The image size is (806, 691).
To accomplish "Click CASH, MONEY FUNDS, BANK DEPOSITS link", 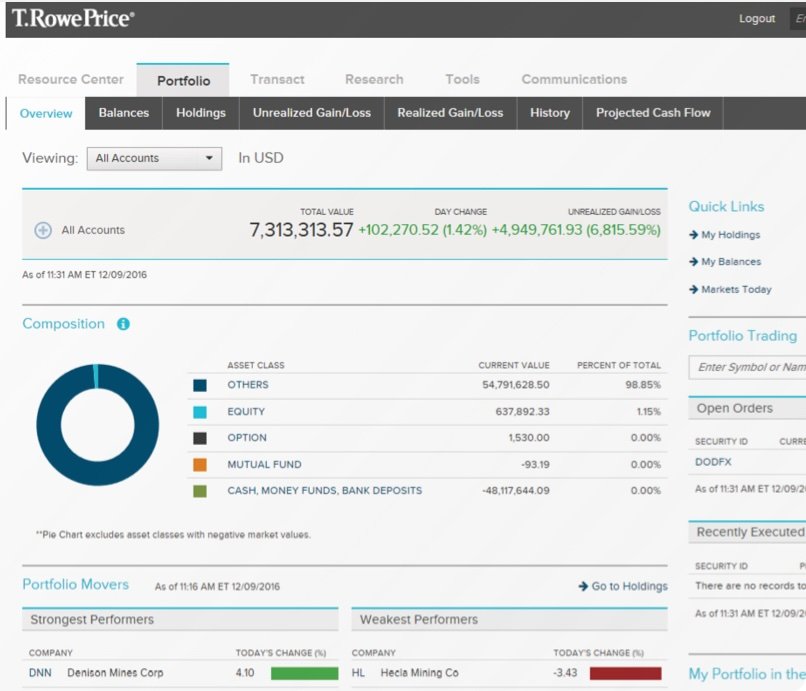I will 325,490.
